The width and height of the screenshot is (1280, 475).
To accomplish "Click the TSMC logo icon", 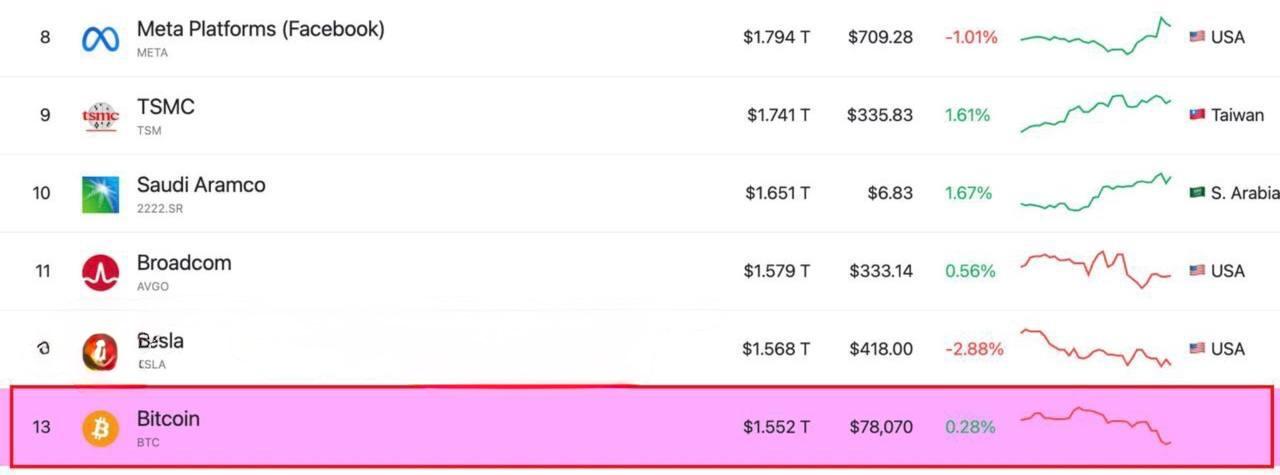I will [100, 116].
